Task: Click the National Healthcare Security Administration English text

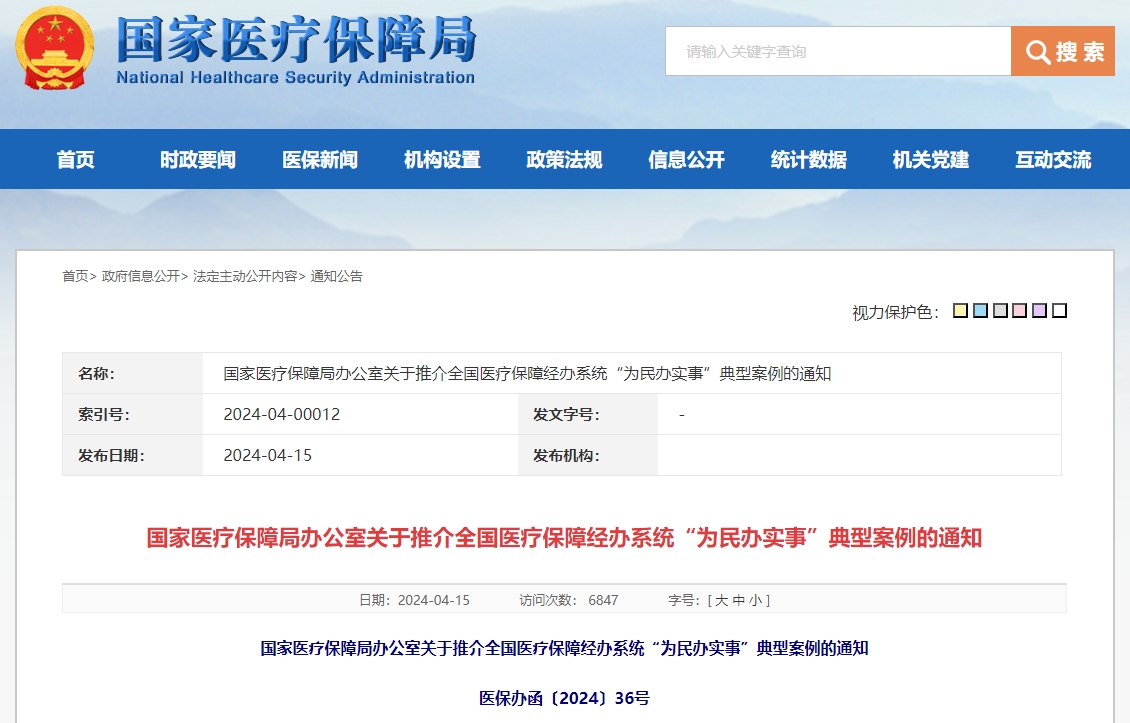Action: [x=295, y=77]
